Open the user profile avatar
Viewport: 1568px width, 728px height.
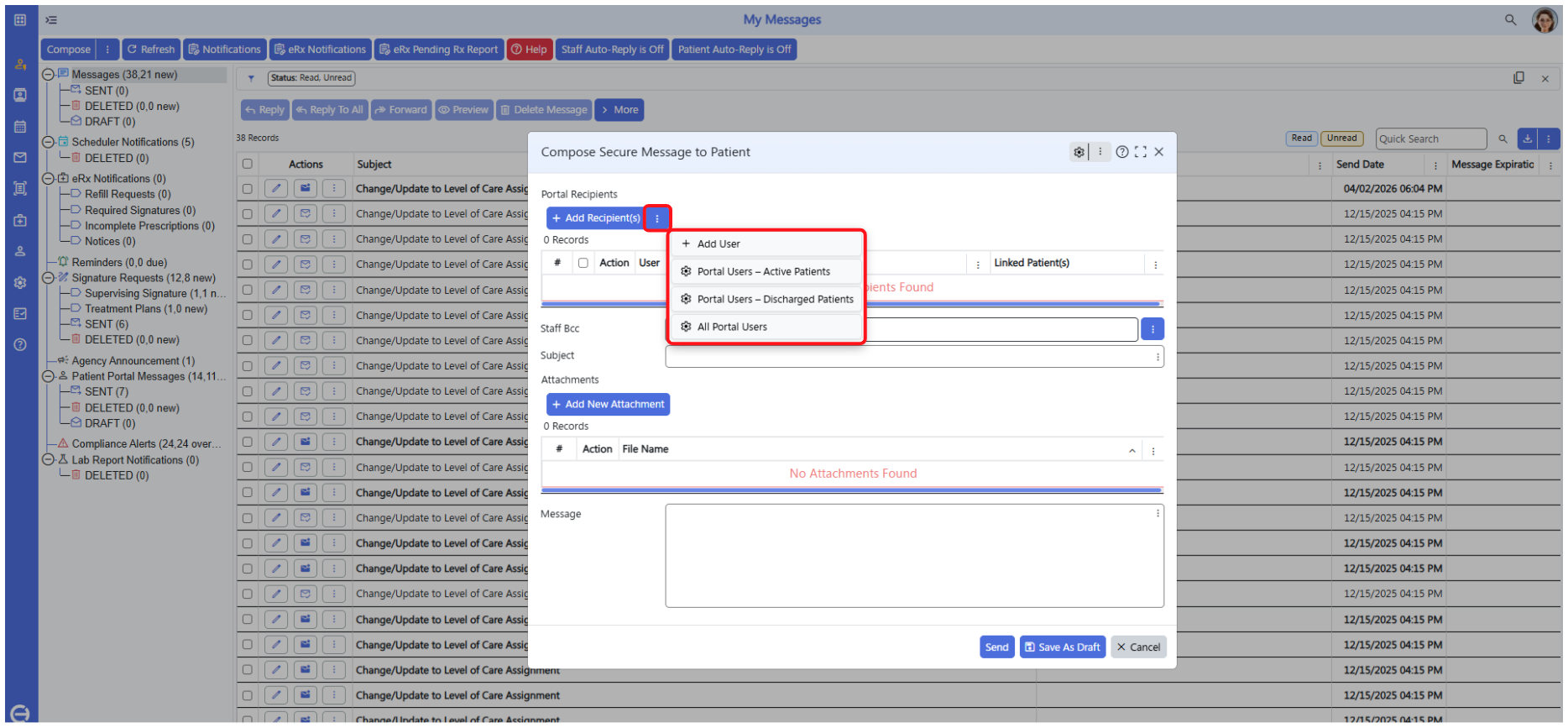(x=1544, y=19)
